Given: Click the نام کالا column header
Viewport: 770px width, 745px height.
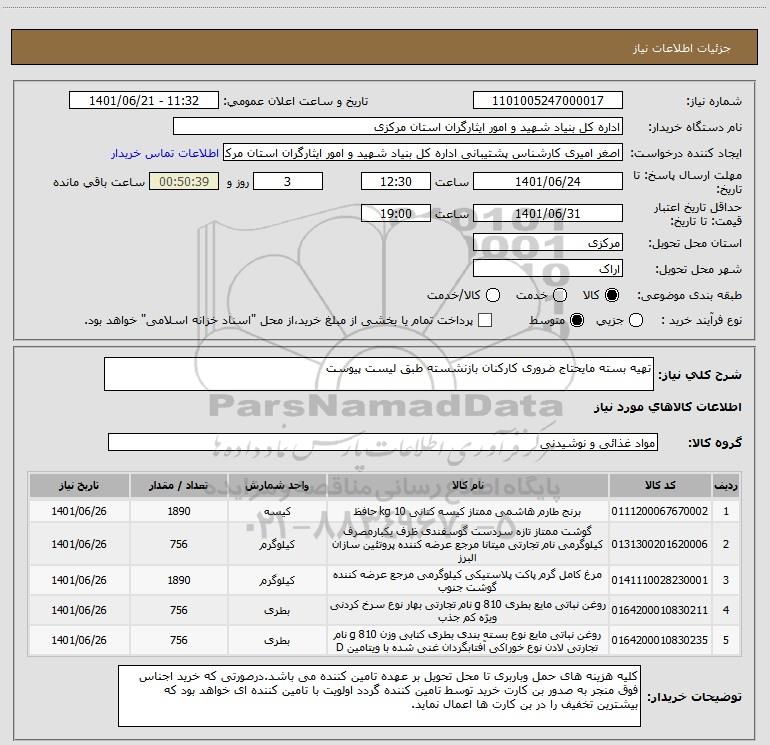Looking at the screenshot, I should click(468, 486).
